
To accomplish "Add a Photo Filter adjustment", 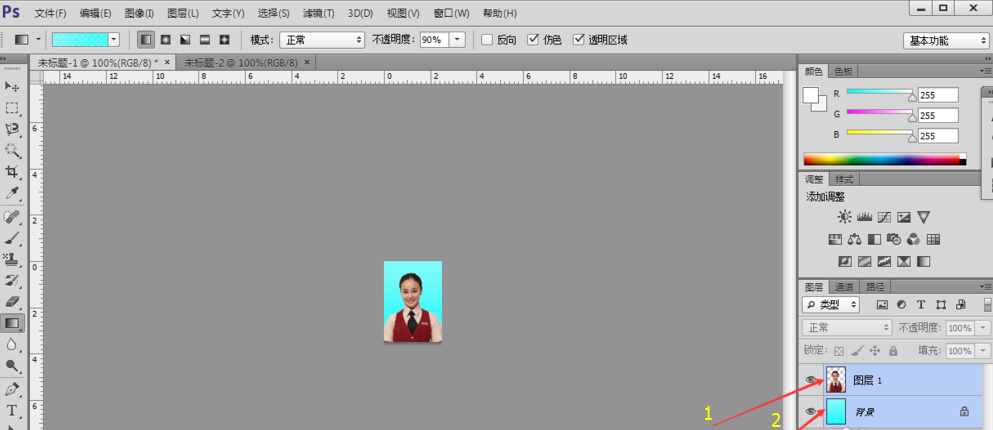I will [x=894, y=239].
